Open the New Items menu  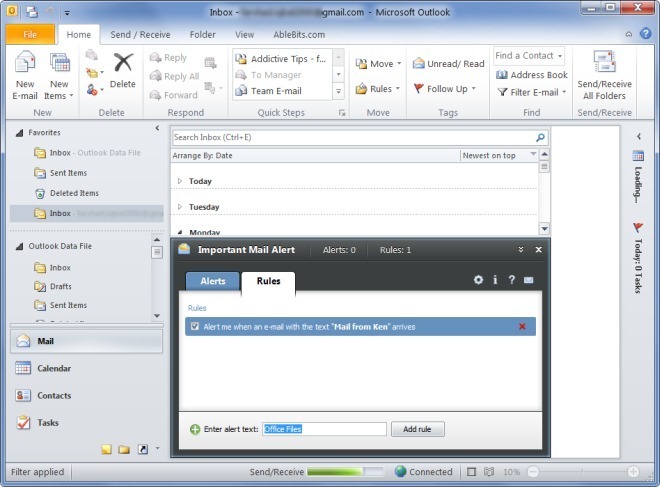59,76
